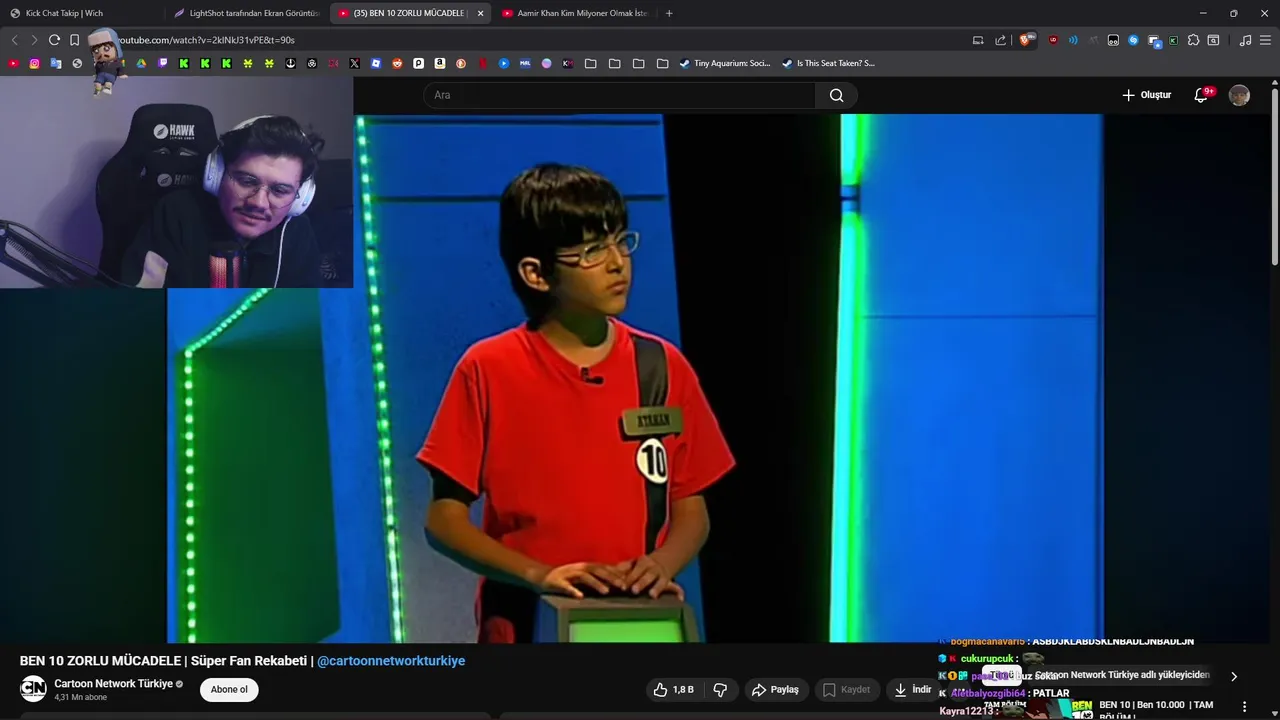
Task: Open Cartoon Network Türkiye channel name
Action: point(113,684)
